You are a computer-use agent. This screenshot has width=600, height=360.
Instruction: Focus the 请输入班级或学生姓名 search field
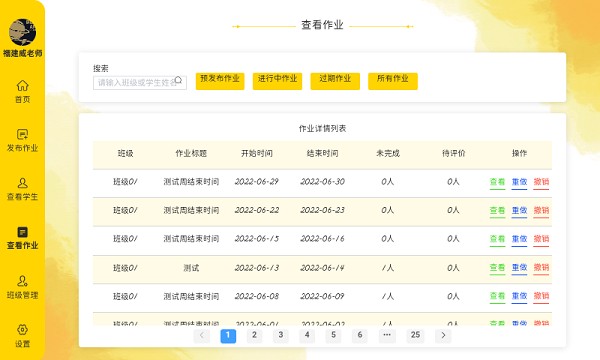coord(140,83)
